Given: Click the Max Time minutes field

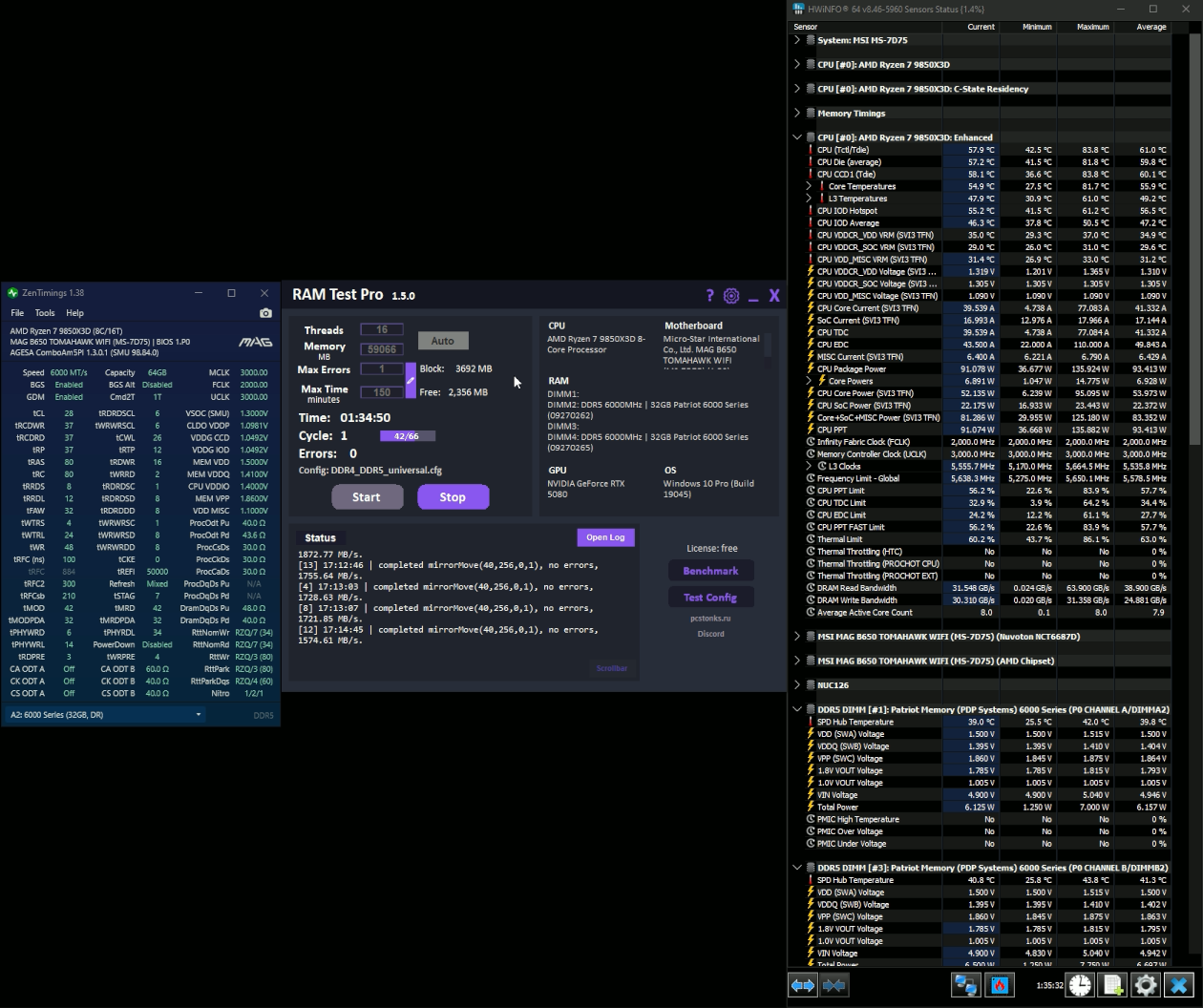Looking at the screenshot, I should (x=382, y=391).
